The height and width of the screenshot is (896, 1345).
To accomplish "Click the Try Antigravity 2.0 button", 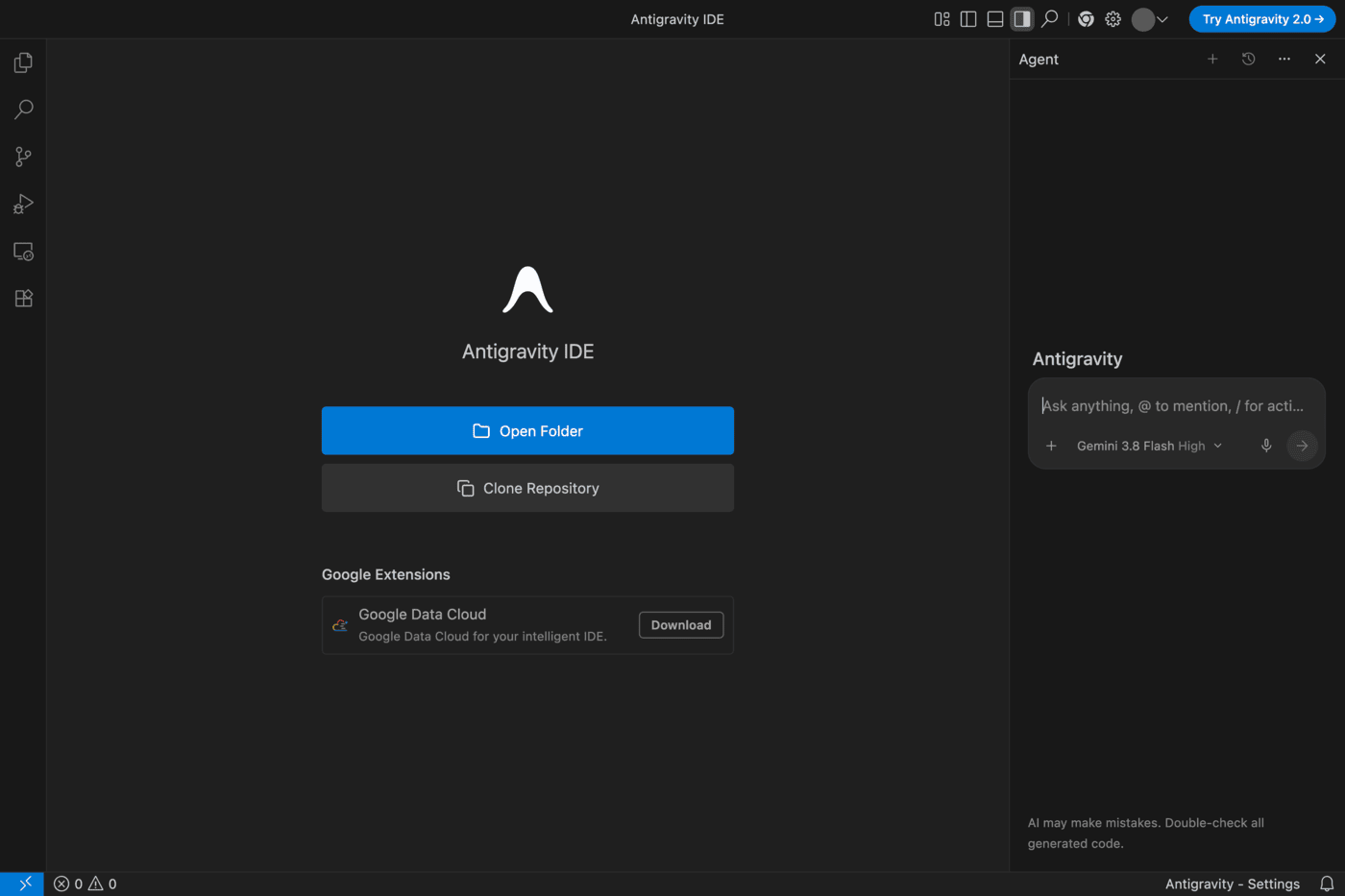I will [1262, 19].
